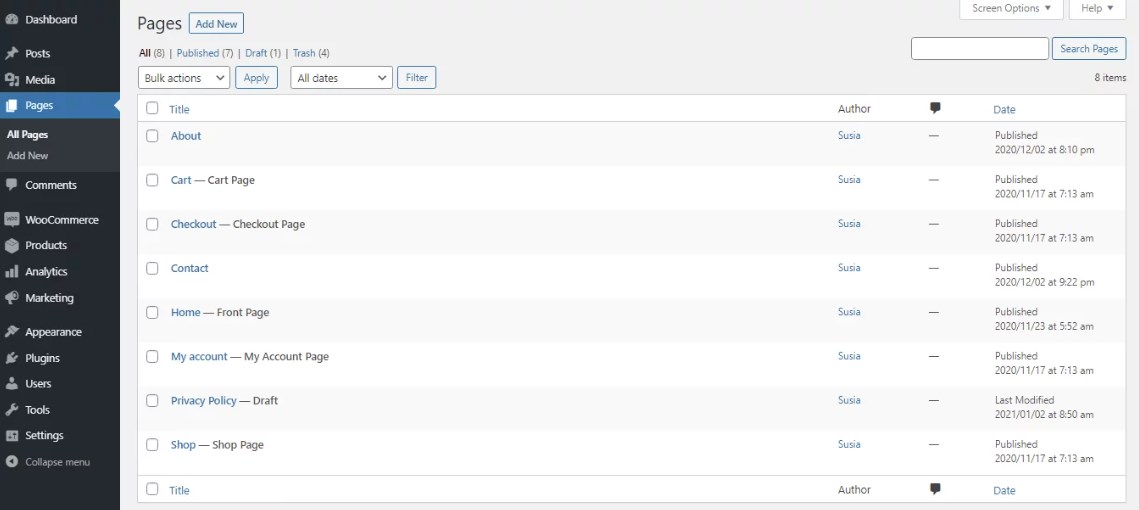This screenshot has height=510, width=1139.
Task: Click the Products box icon
Action: 12,246
